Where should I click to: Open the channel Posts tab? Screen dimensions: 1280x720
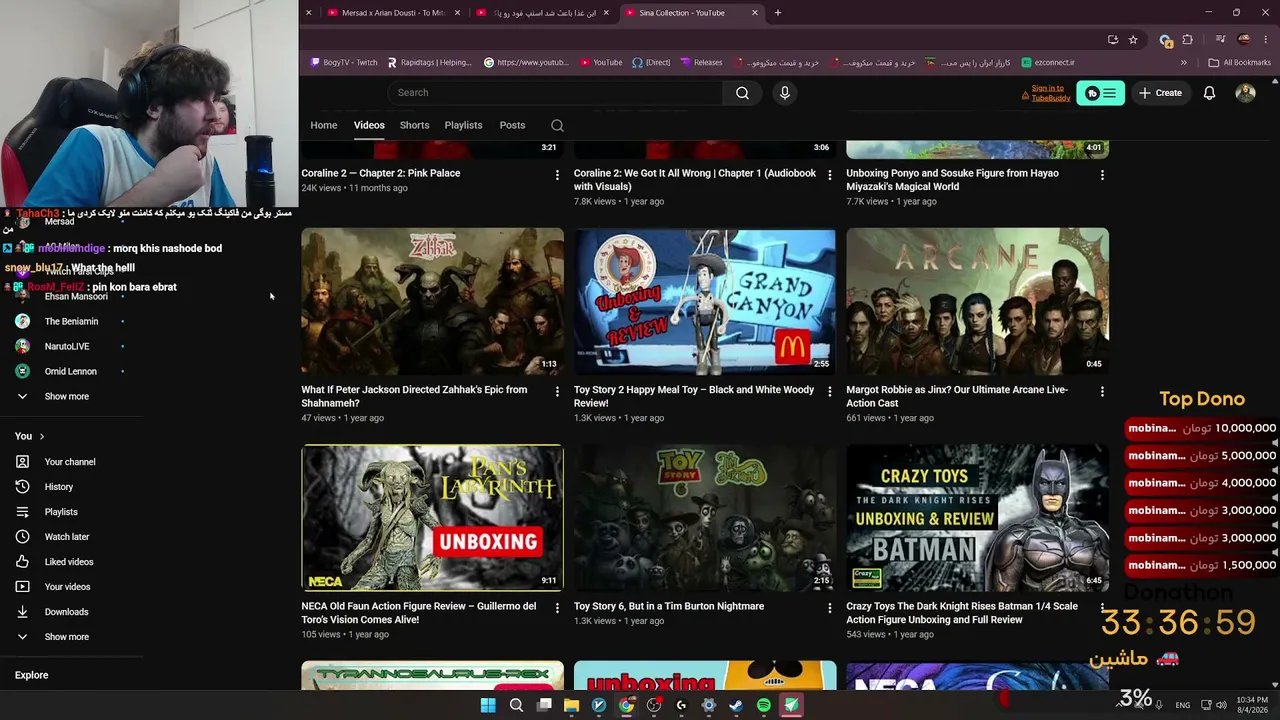(x=512, y=125)
